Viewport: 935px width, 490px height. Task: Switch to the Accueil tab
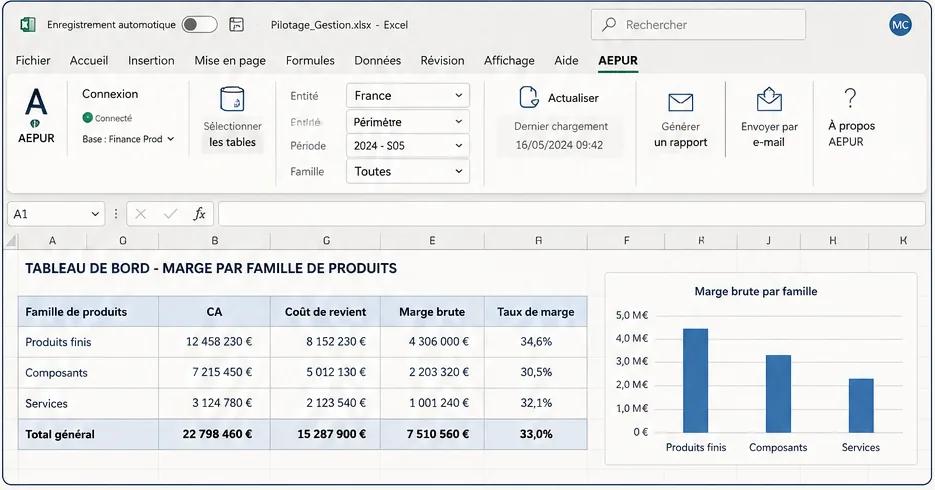point(89,60)
